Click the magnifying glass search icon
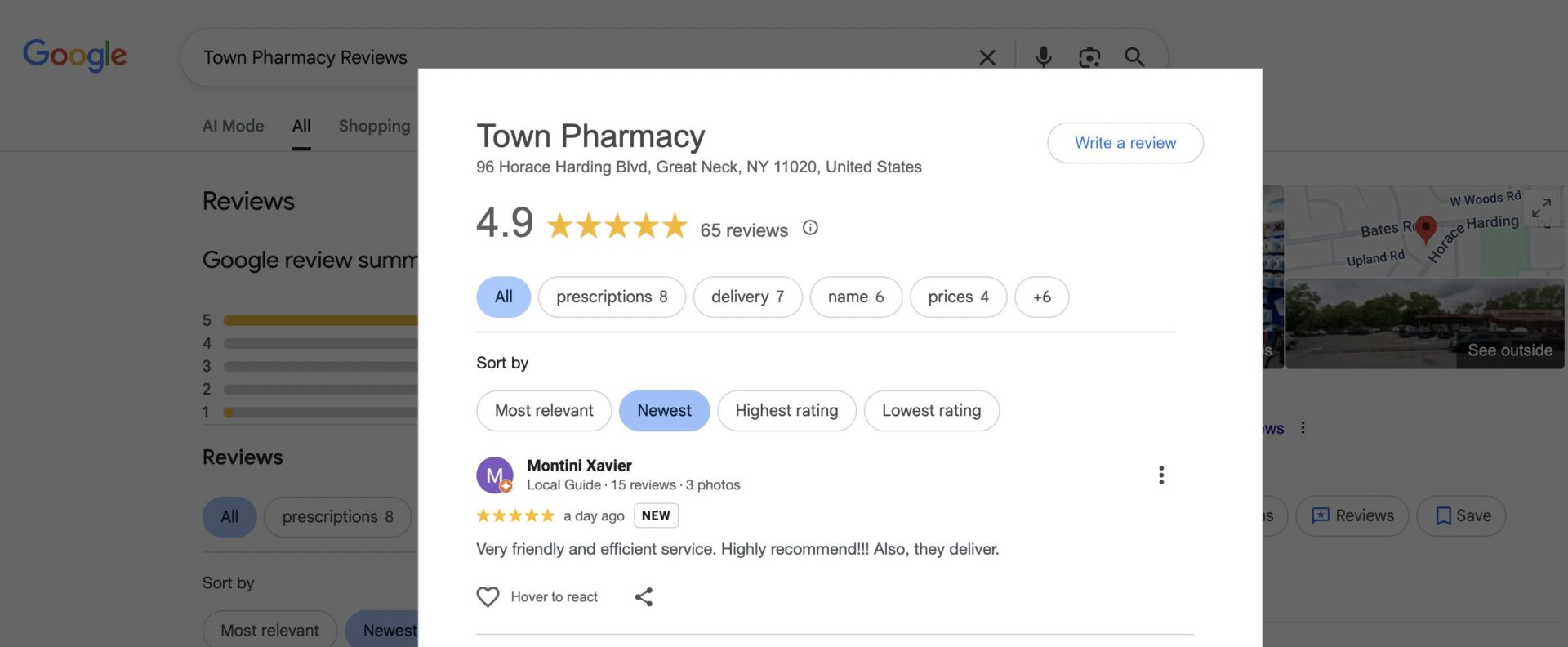 point(1134,56)
